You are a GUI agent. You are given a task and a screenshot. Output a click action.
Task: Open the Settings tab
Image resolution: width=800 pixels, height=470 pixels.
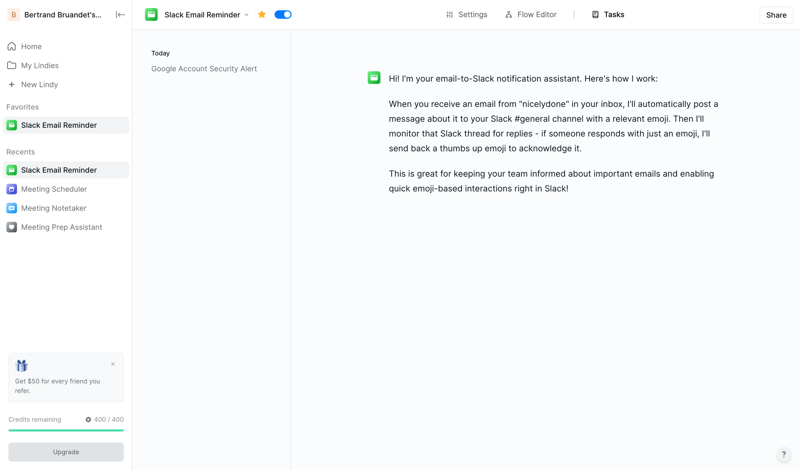tap(467, 15)
